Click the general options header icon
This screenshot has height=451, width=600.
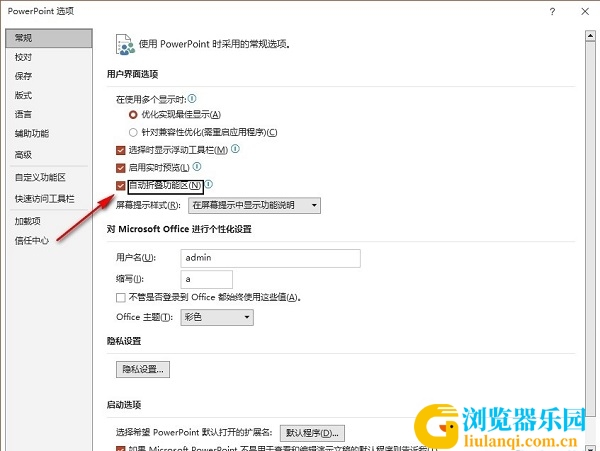[x=125, y=44]
